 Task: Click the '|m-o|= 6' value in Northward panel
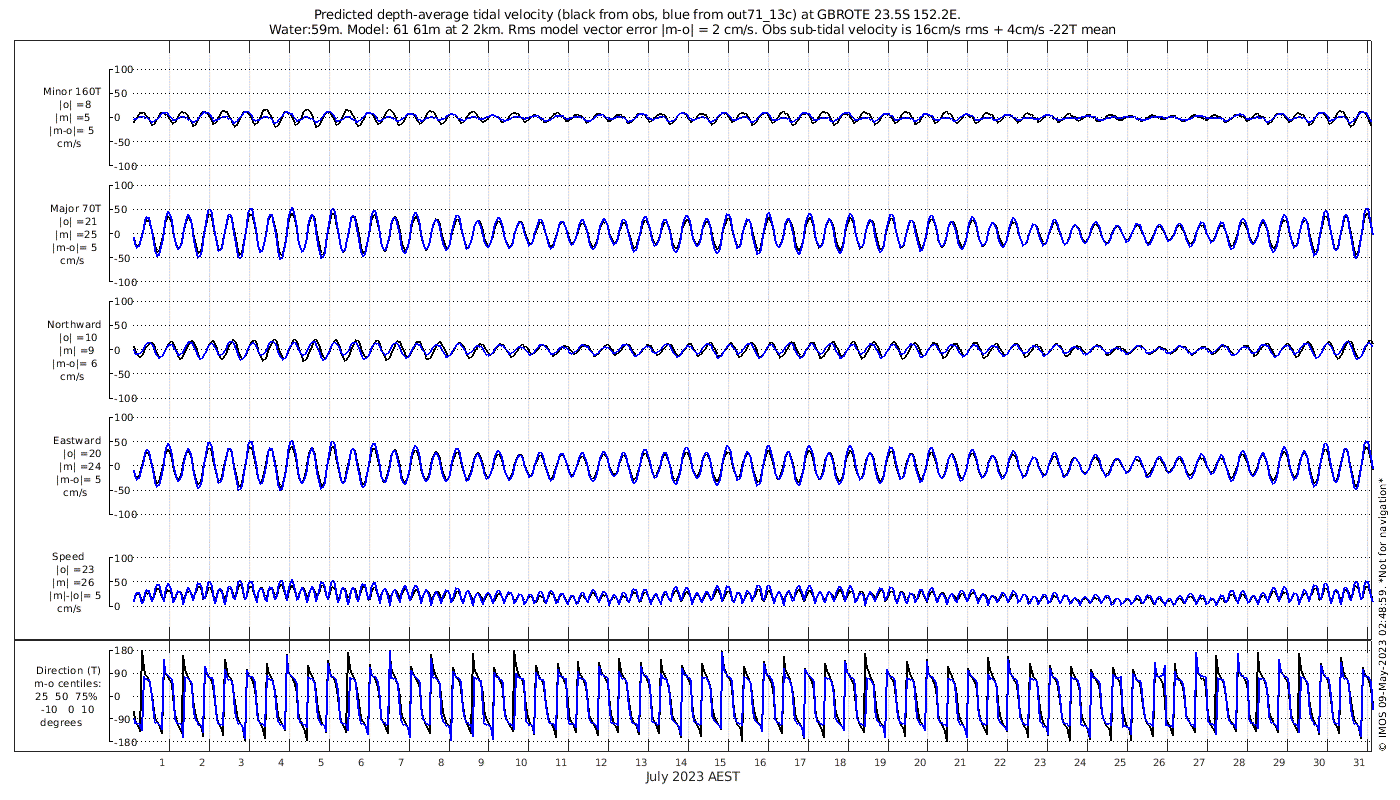(x=76, y=364)
